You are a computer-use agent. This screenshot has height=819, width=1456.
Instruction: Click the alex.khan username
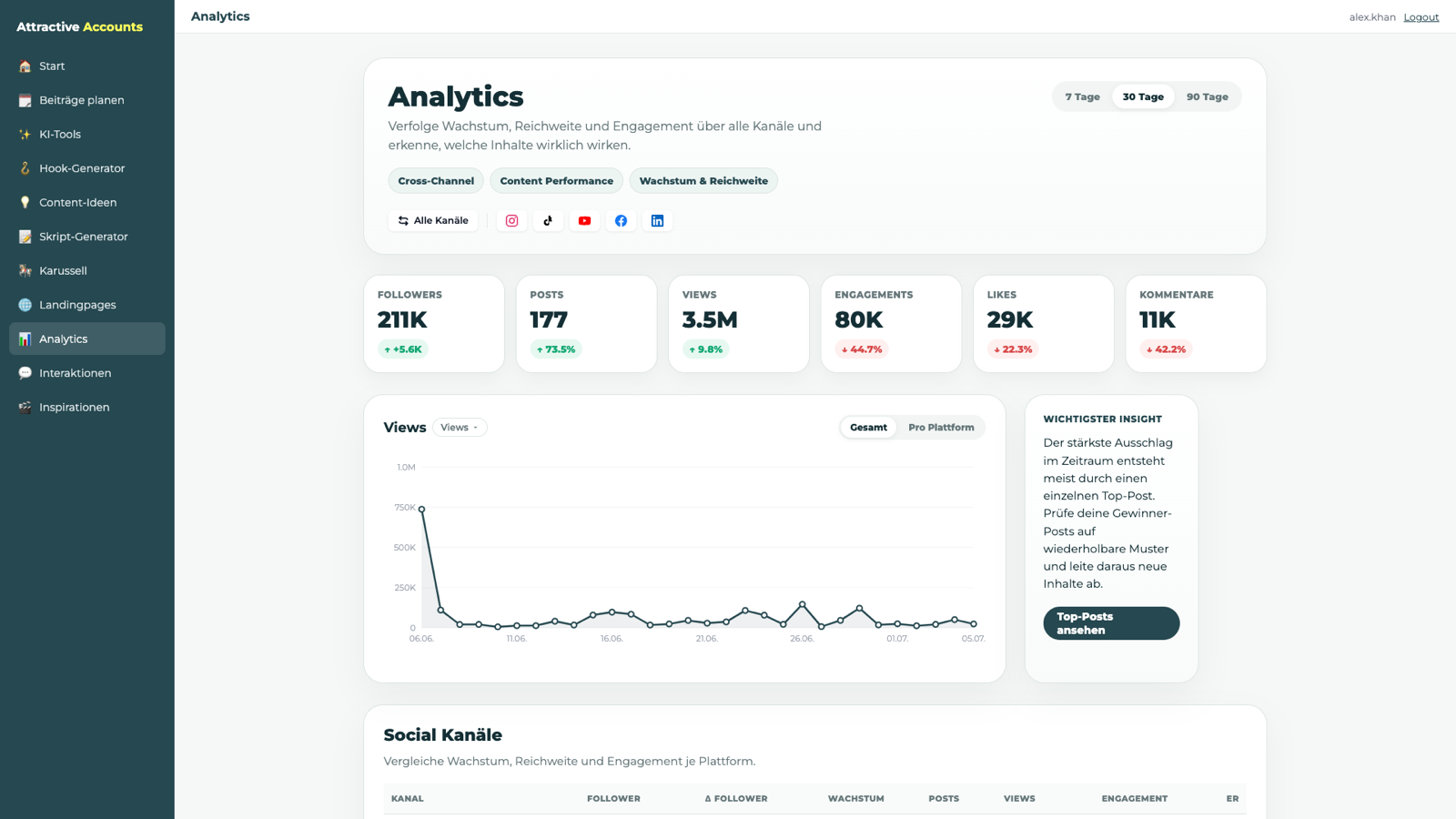[x=1372, y=17]
